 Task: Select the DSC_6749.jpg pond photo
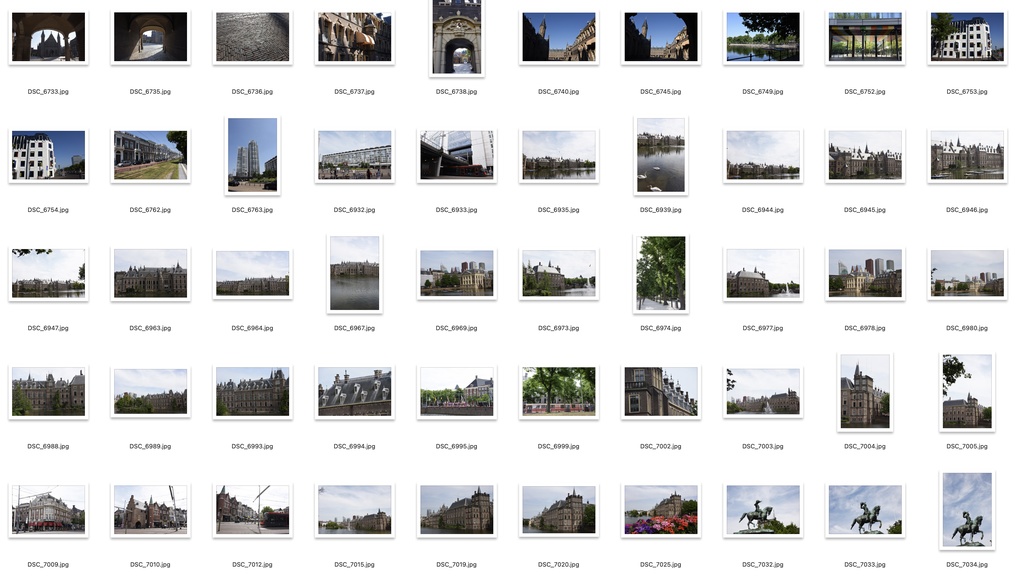pos(763,37)
